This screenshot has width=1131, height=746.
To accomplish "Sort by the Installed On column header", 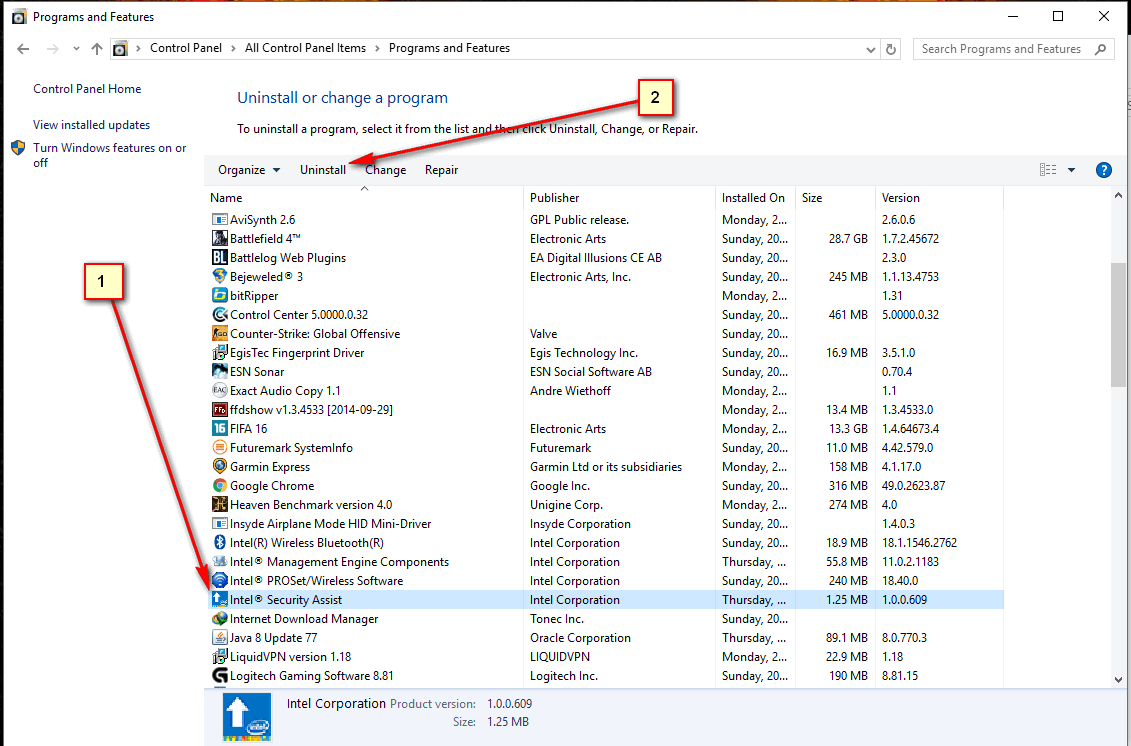I will pyautogui.click(x=755, y=198).
